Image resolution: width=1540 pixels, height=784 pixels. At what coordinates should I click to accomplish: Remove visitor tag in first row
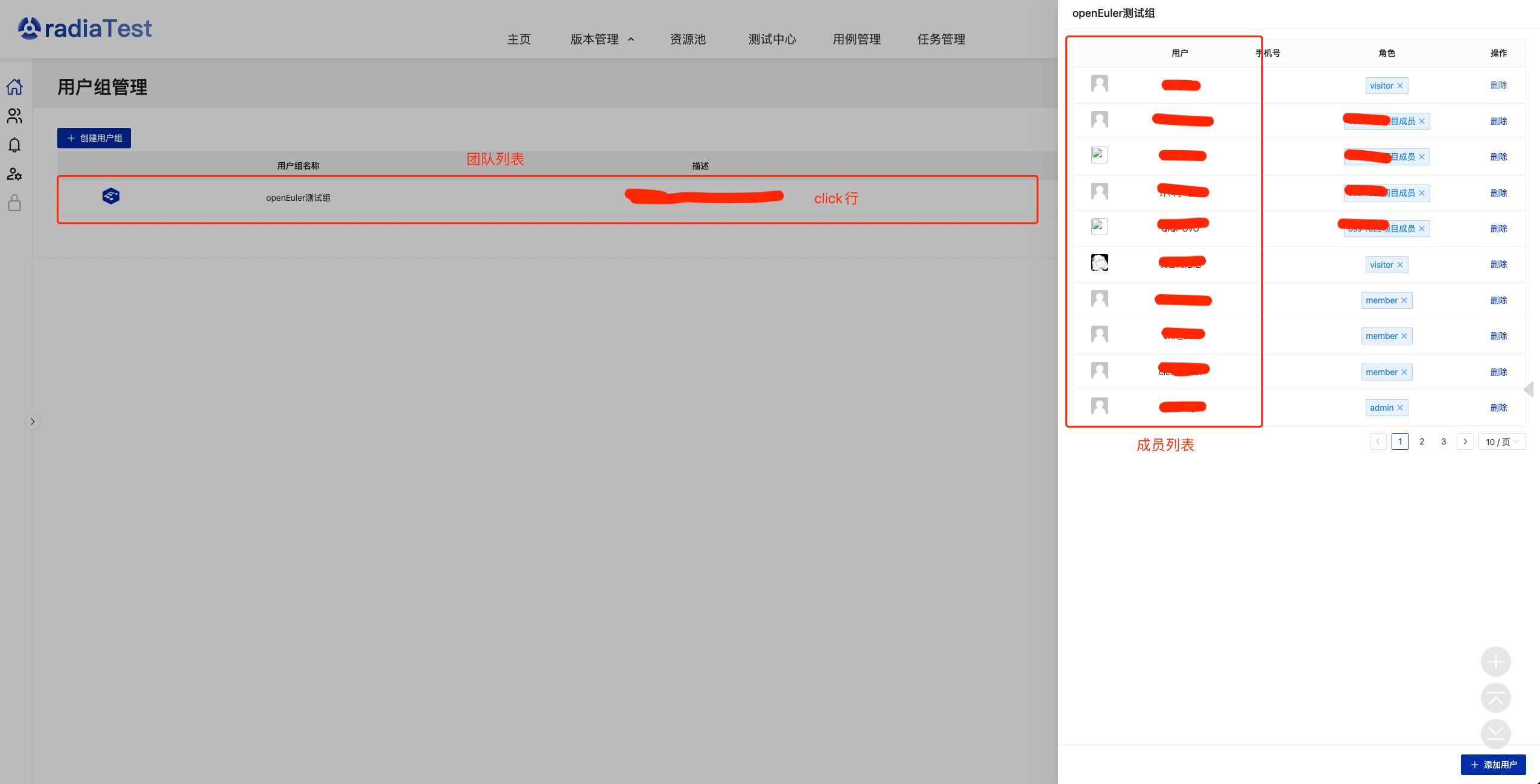(x=1400, y=86)
